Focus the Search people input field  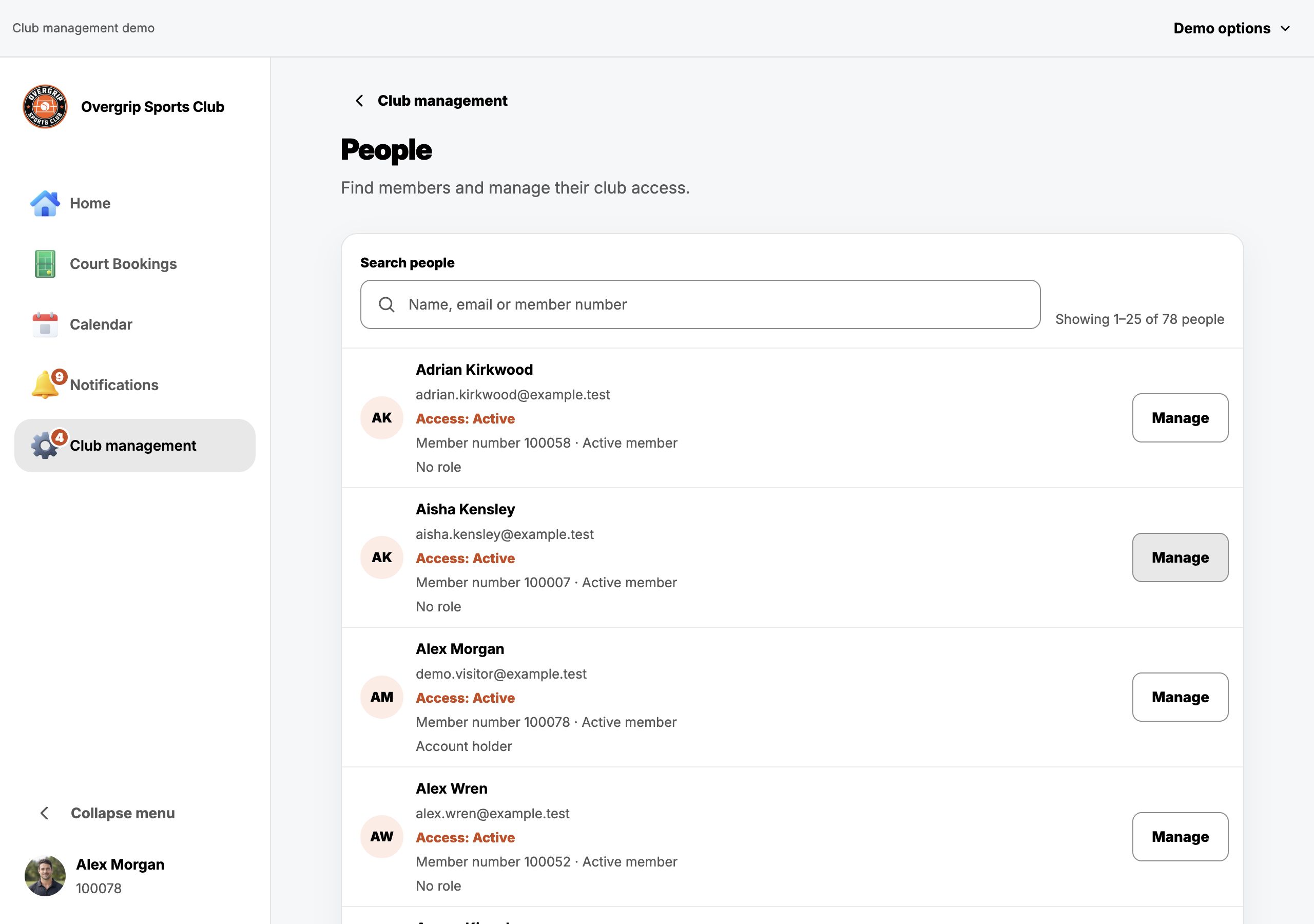tap(700, 304)
